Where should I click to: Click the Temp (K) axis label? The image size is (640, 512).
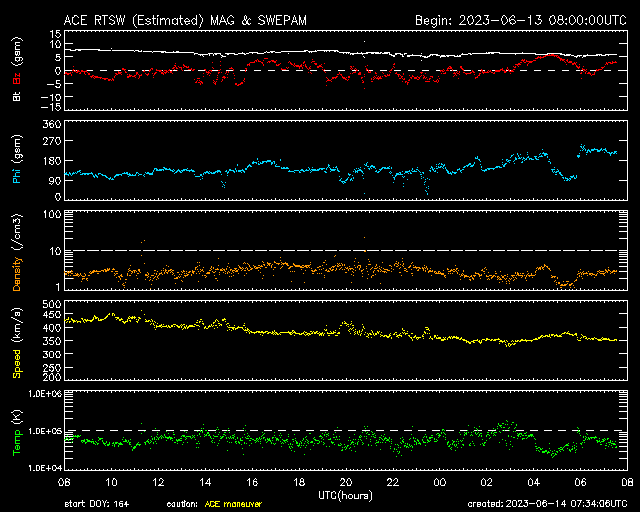[17, 431]
